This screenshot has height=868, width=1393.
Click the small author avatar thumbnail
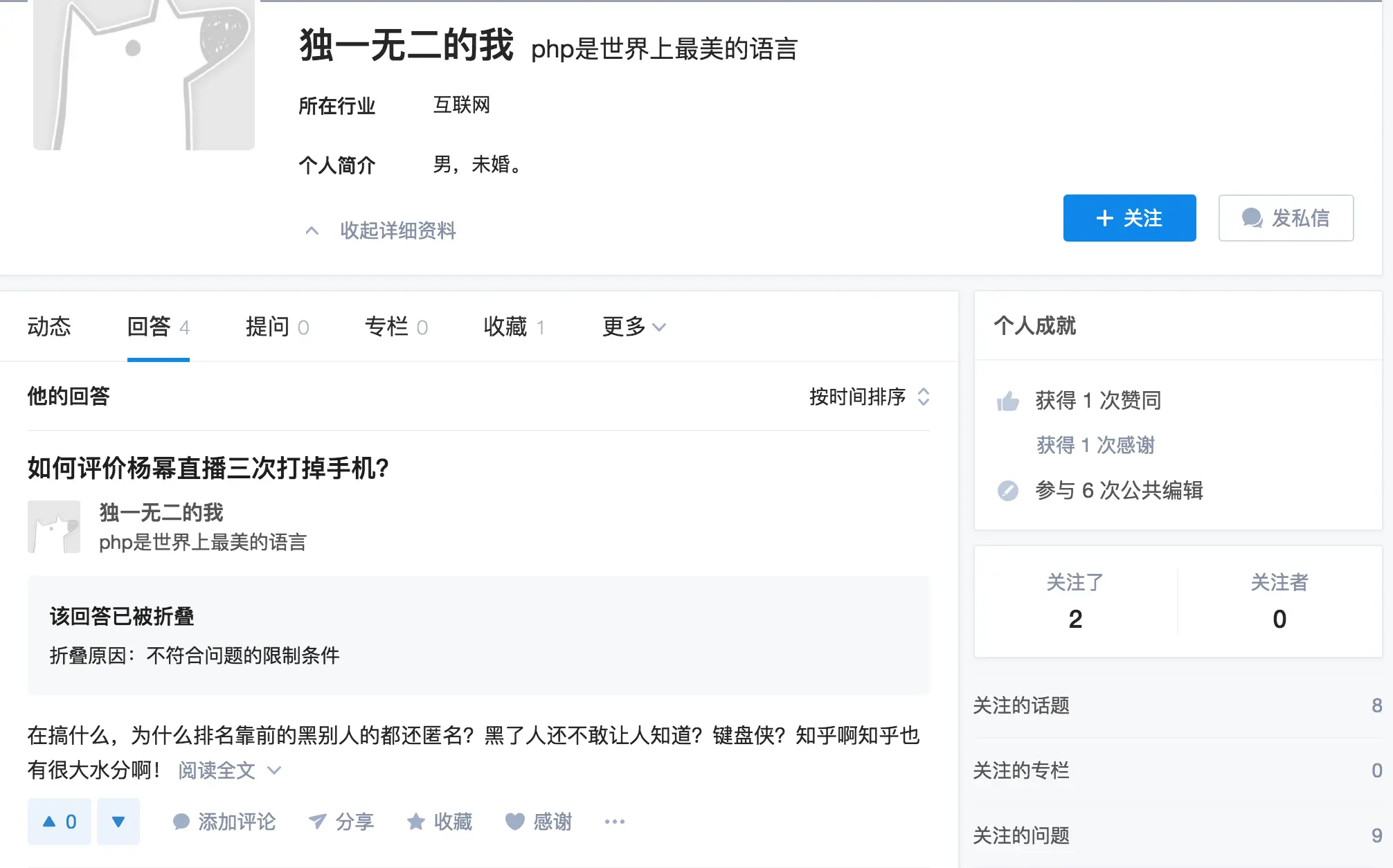pyautogui.click(x=54, y=527)
